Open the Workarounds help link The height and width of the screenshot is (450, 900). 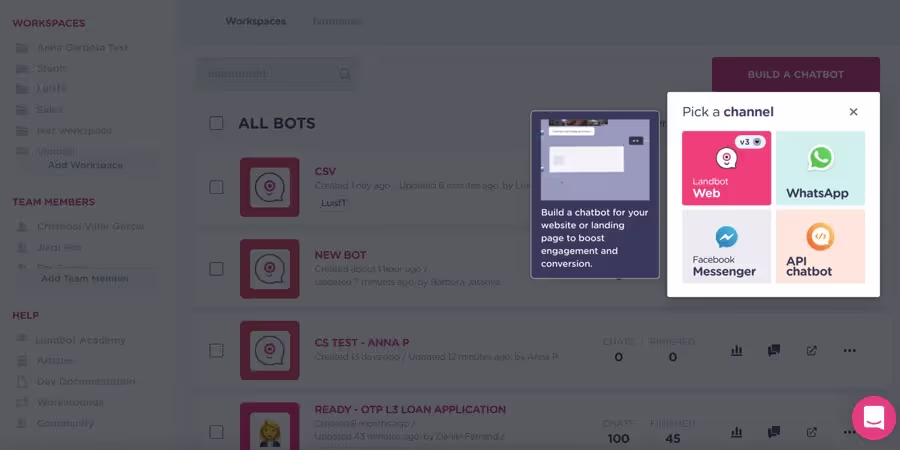70,402
